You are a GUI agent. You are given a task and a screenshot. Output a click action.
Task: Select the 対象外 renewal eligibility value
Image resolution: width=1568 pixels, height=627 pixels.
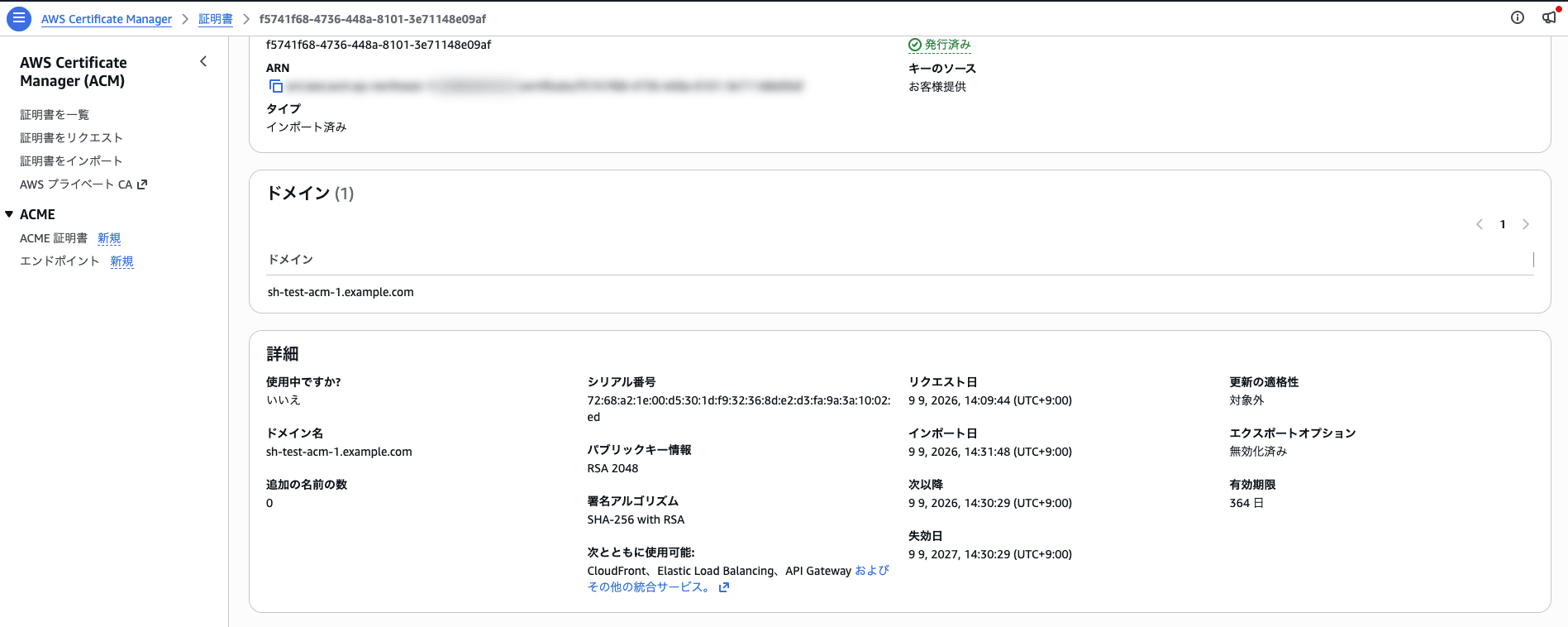pyautogui.click(x=1246, y=400)
